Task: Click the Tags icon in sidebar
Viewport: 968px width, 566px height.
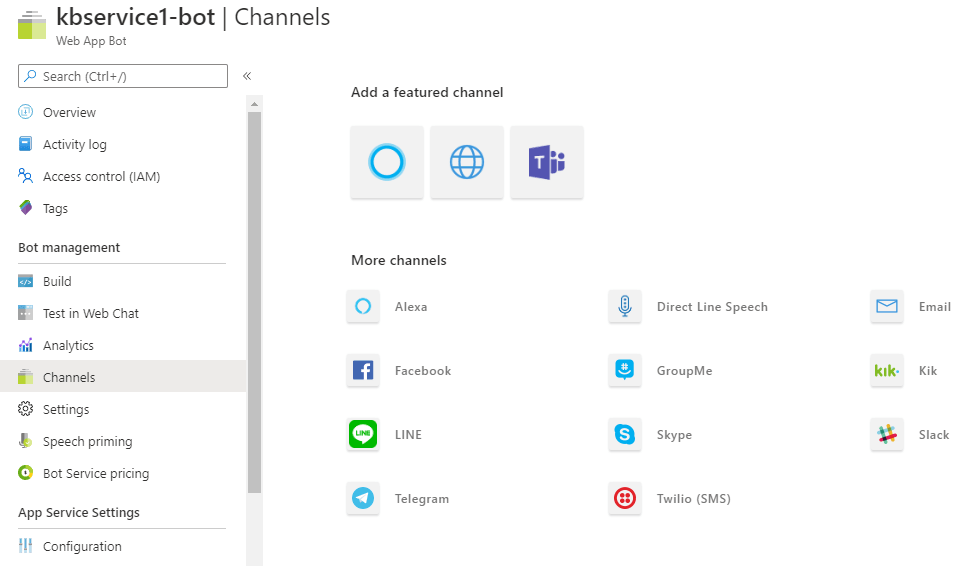Action: point(25,208)
